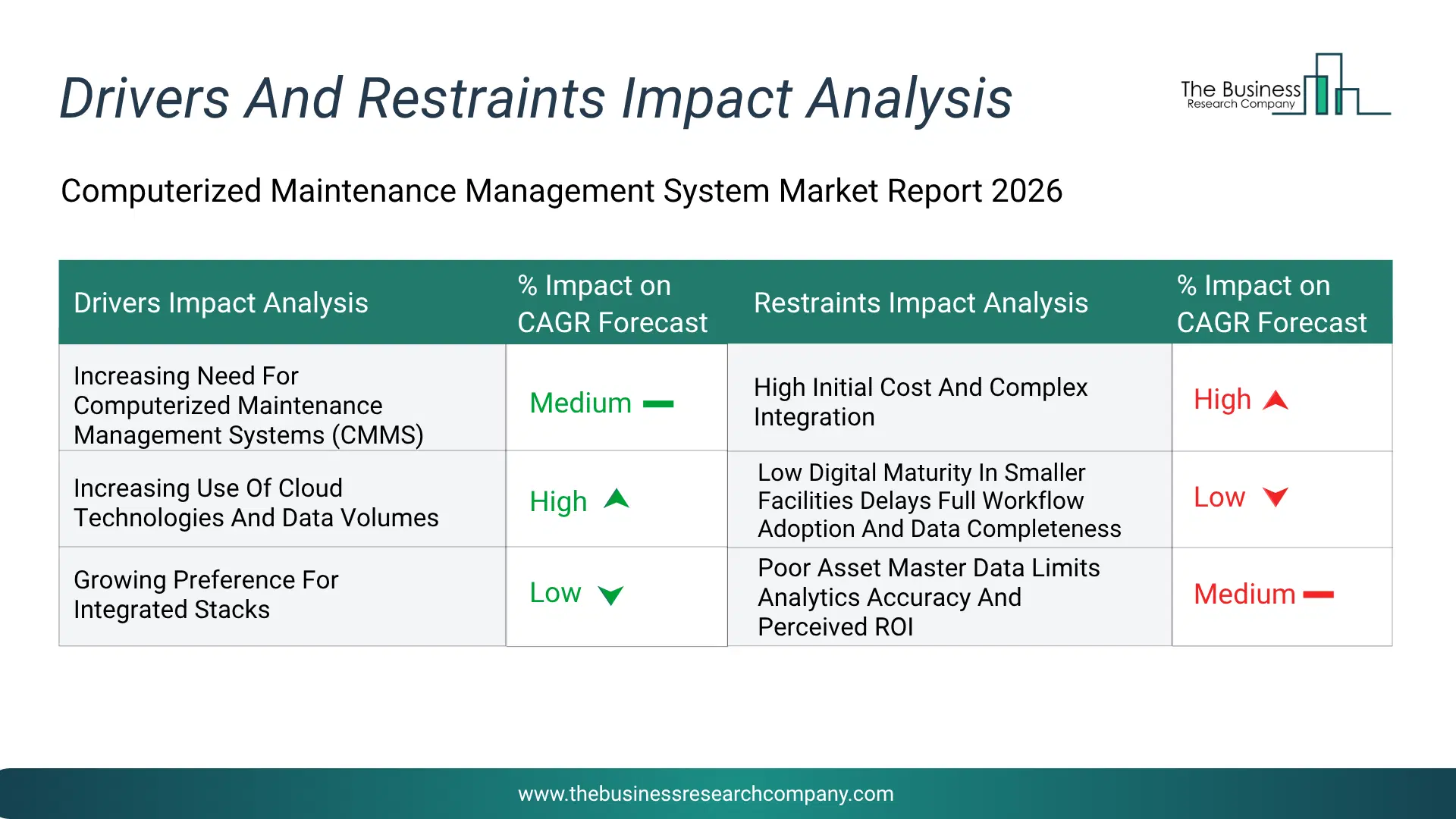This screenshot has width=1456, height=819.
Task: Click the green Low impact value
Action: 555,593
